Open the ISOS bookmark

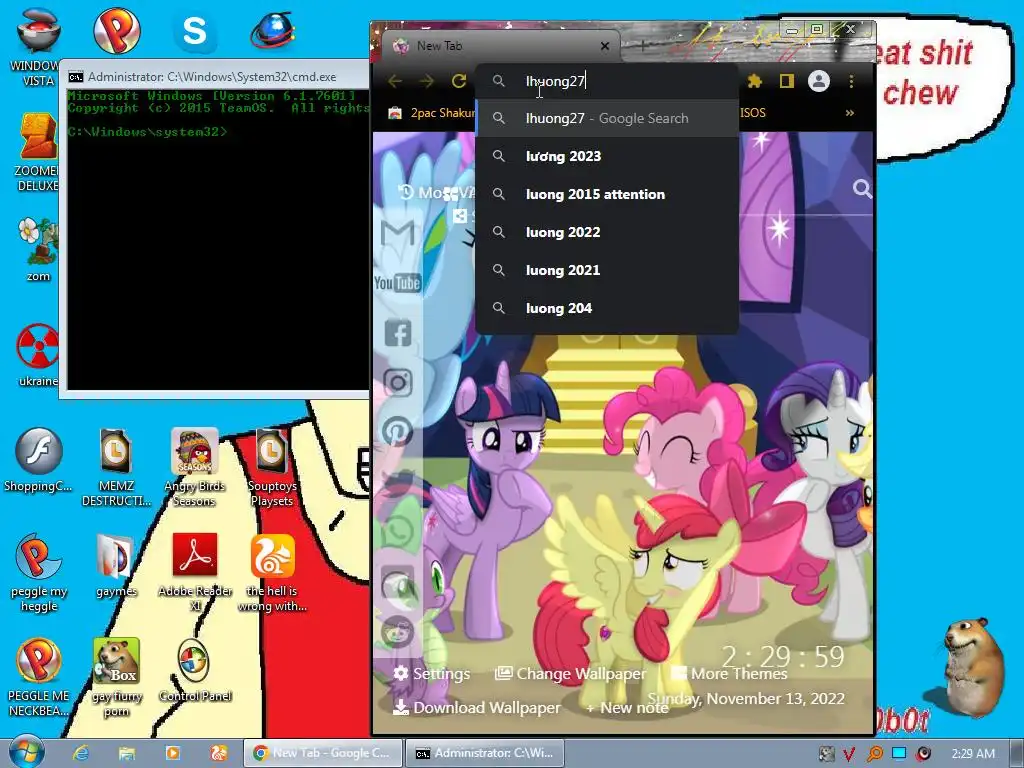pyautogui.click(x=752, y=113)
